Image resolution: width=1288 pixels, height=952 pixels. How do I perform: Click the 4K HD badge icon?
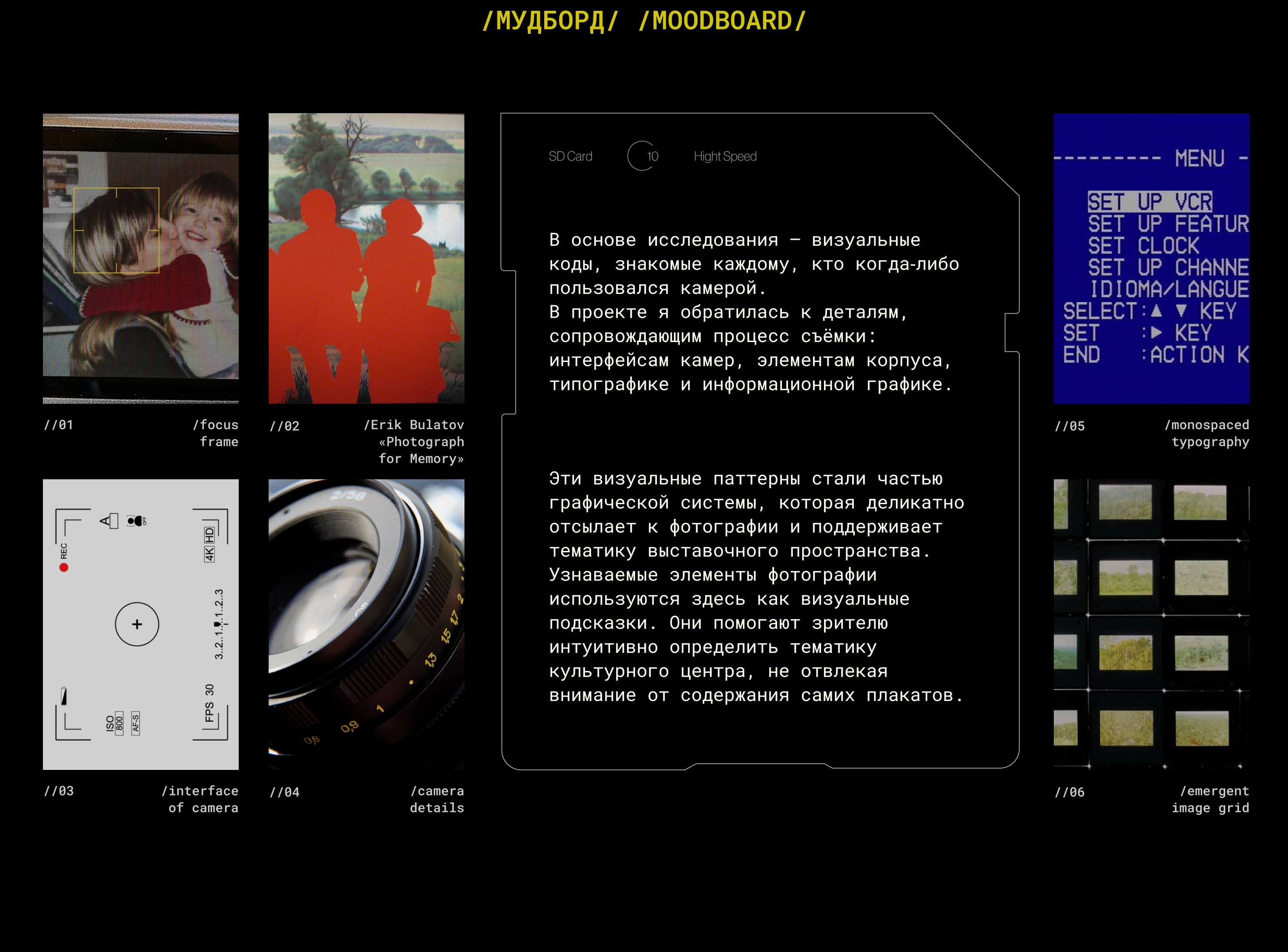209,544
